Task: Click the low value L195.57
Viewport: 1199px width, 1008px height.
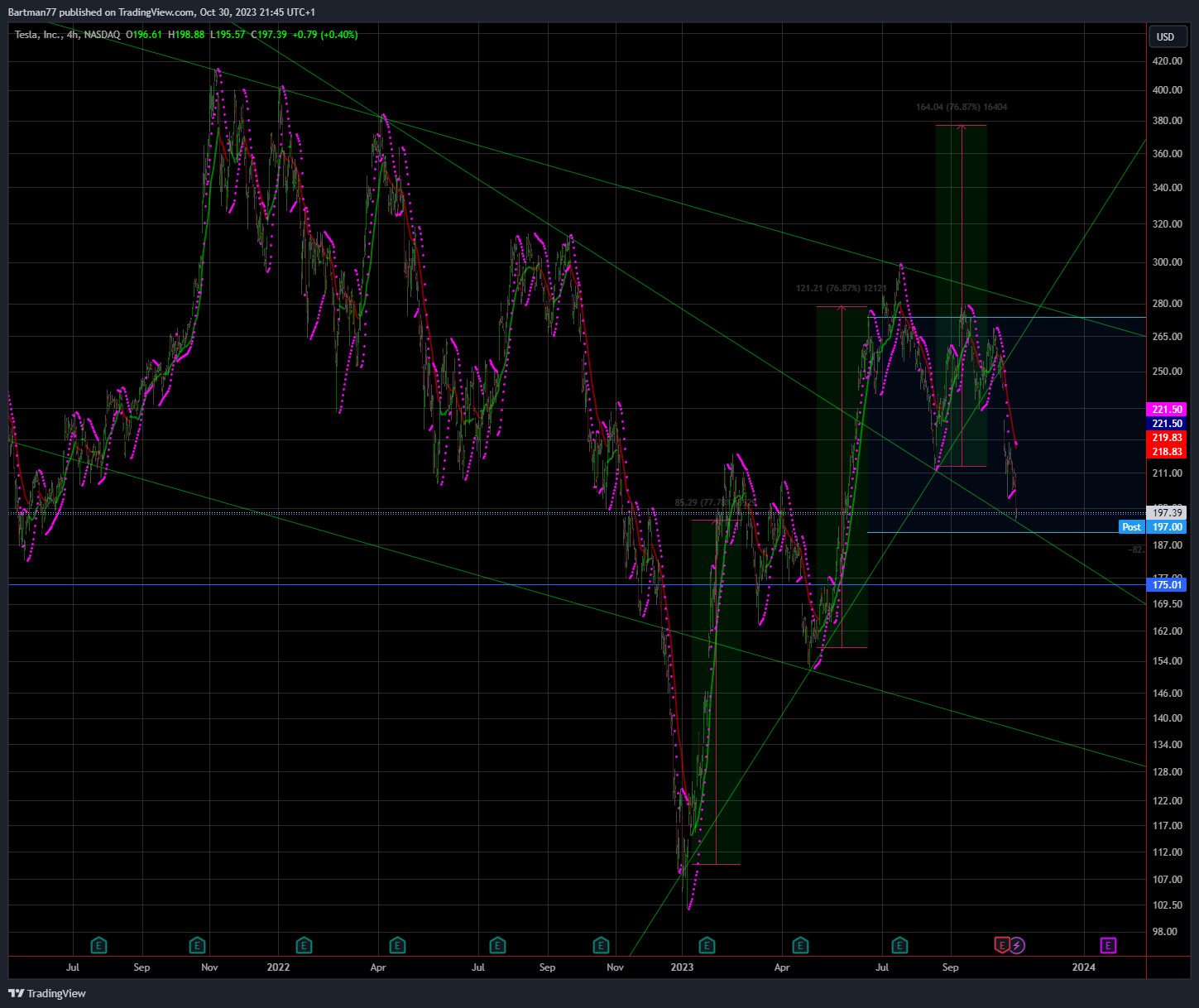Action: pos(228,35)
